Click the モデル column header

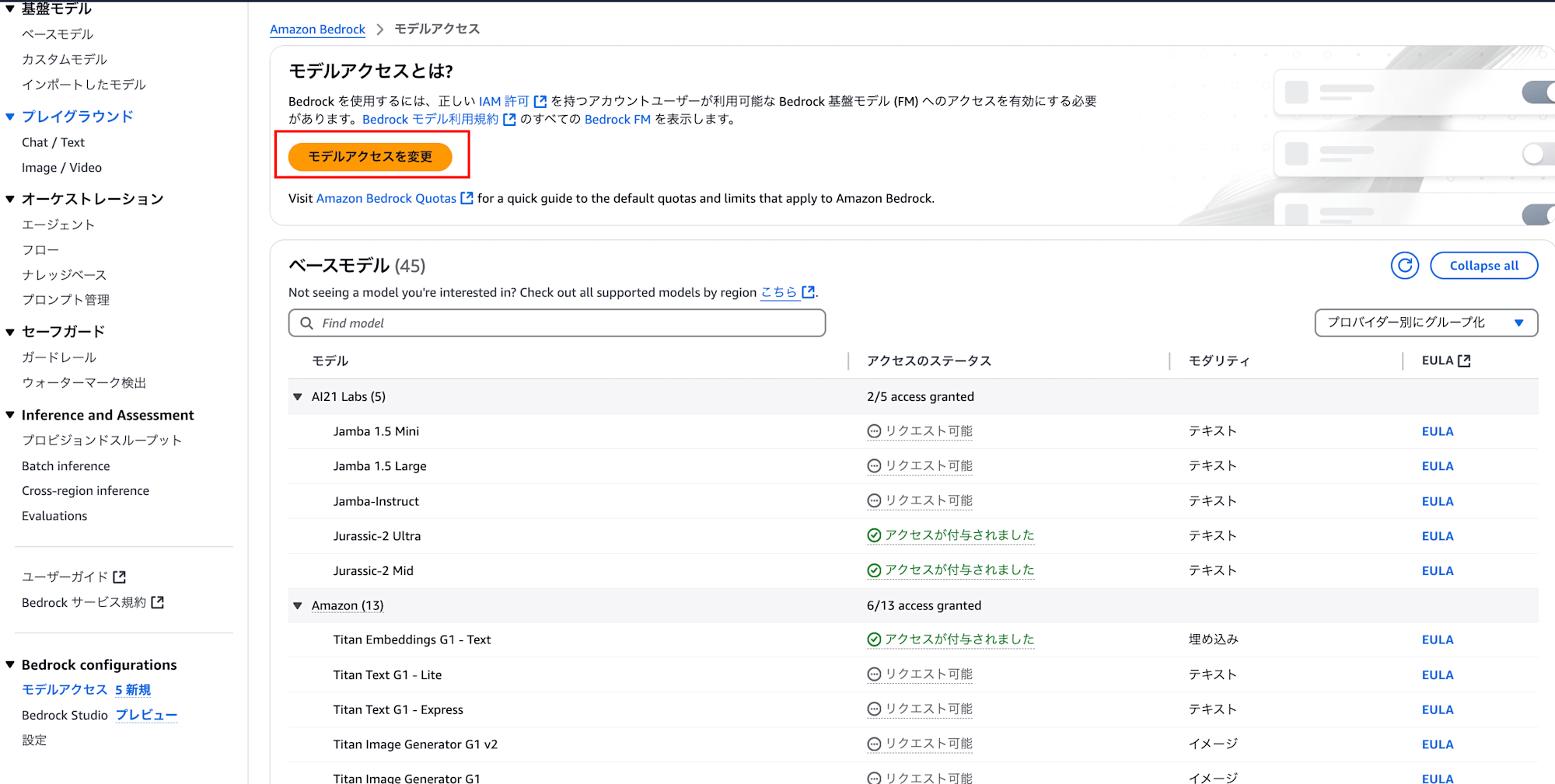coord(330,361)
